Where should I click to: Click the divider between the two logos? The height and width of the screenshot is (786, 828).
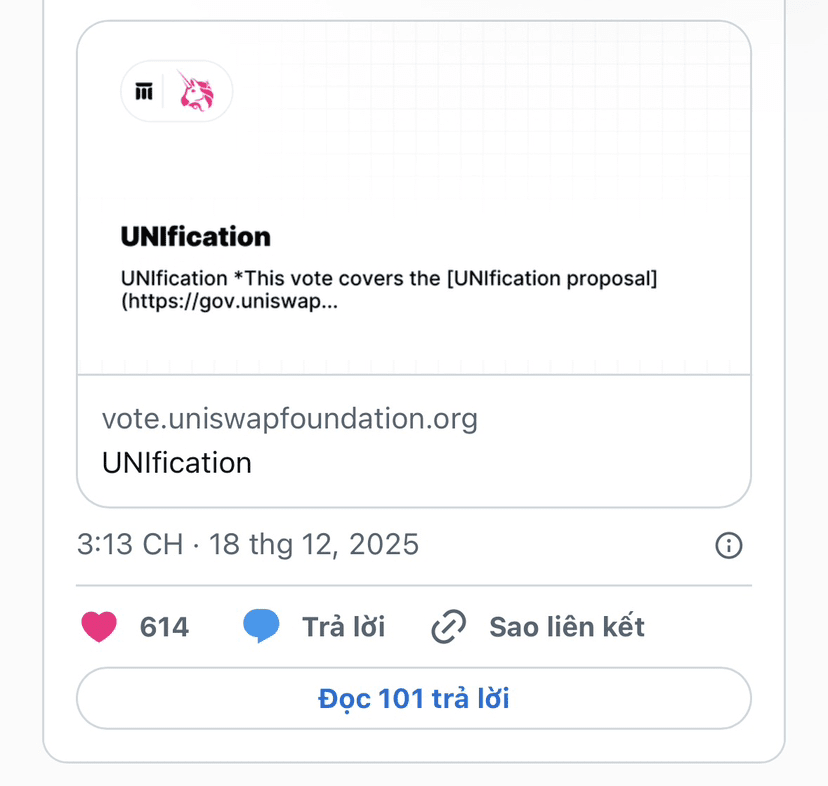click(x=164, y=92)
